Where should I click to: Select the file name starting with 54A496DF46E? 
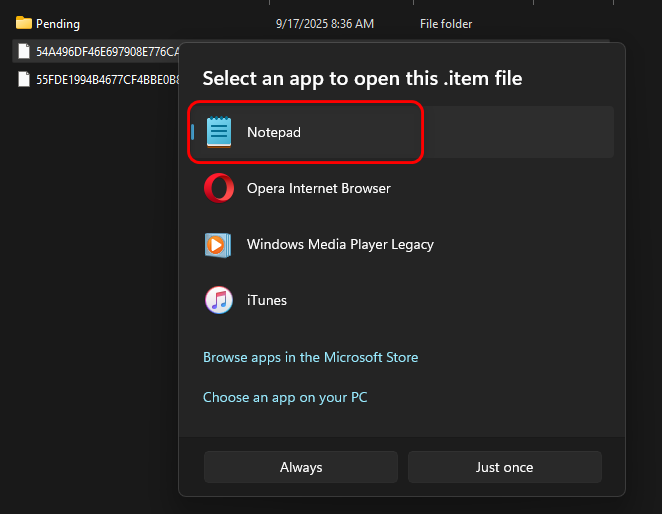[106, 51]
